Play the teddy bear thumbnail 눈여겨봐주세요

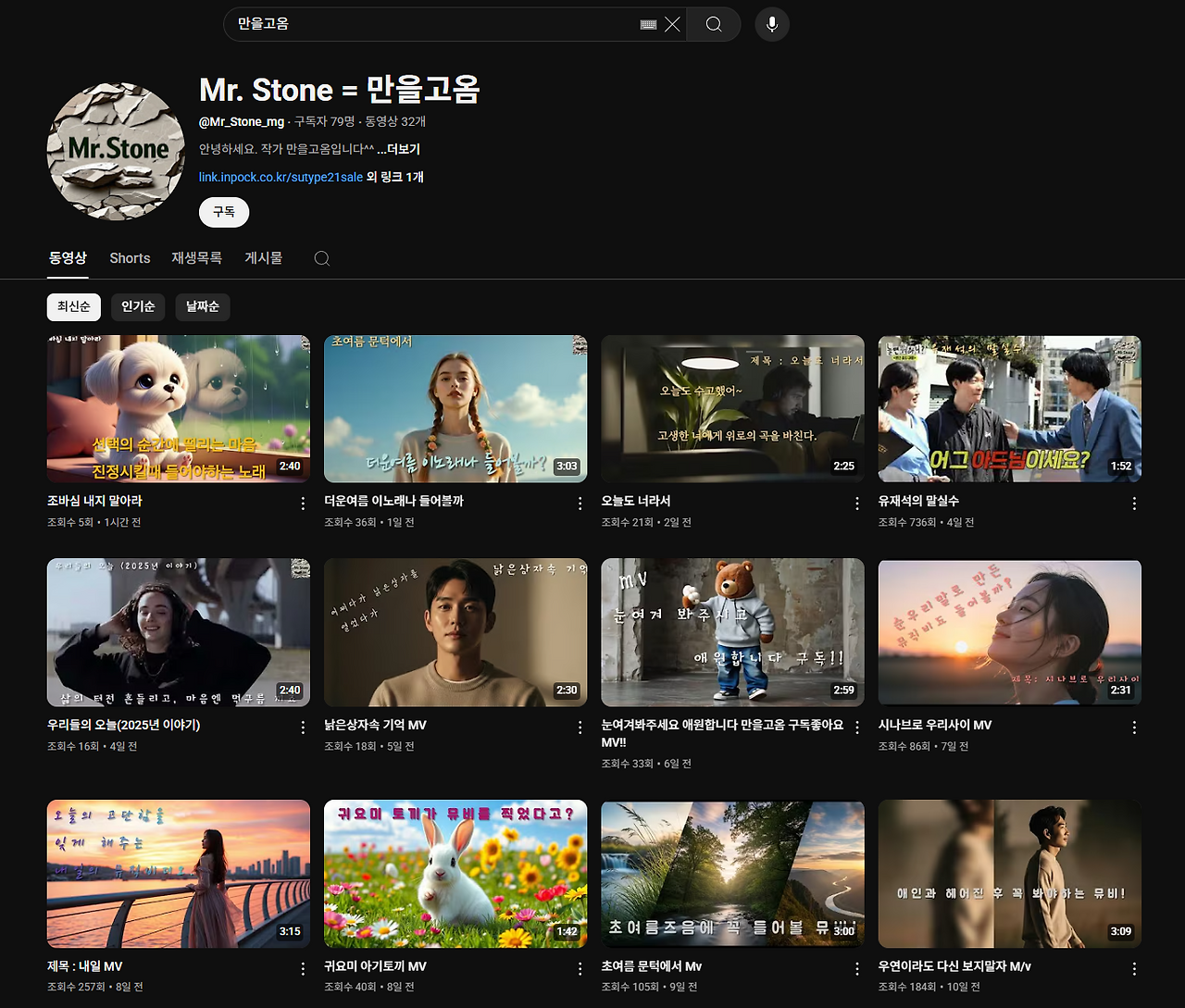tap(732, 632)
